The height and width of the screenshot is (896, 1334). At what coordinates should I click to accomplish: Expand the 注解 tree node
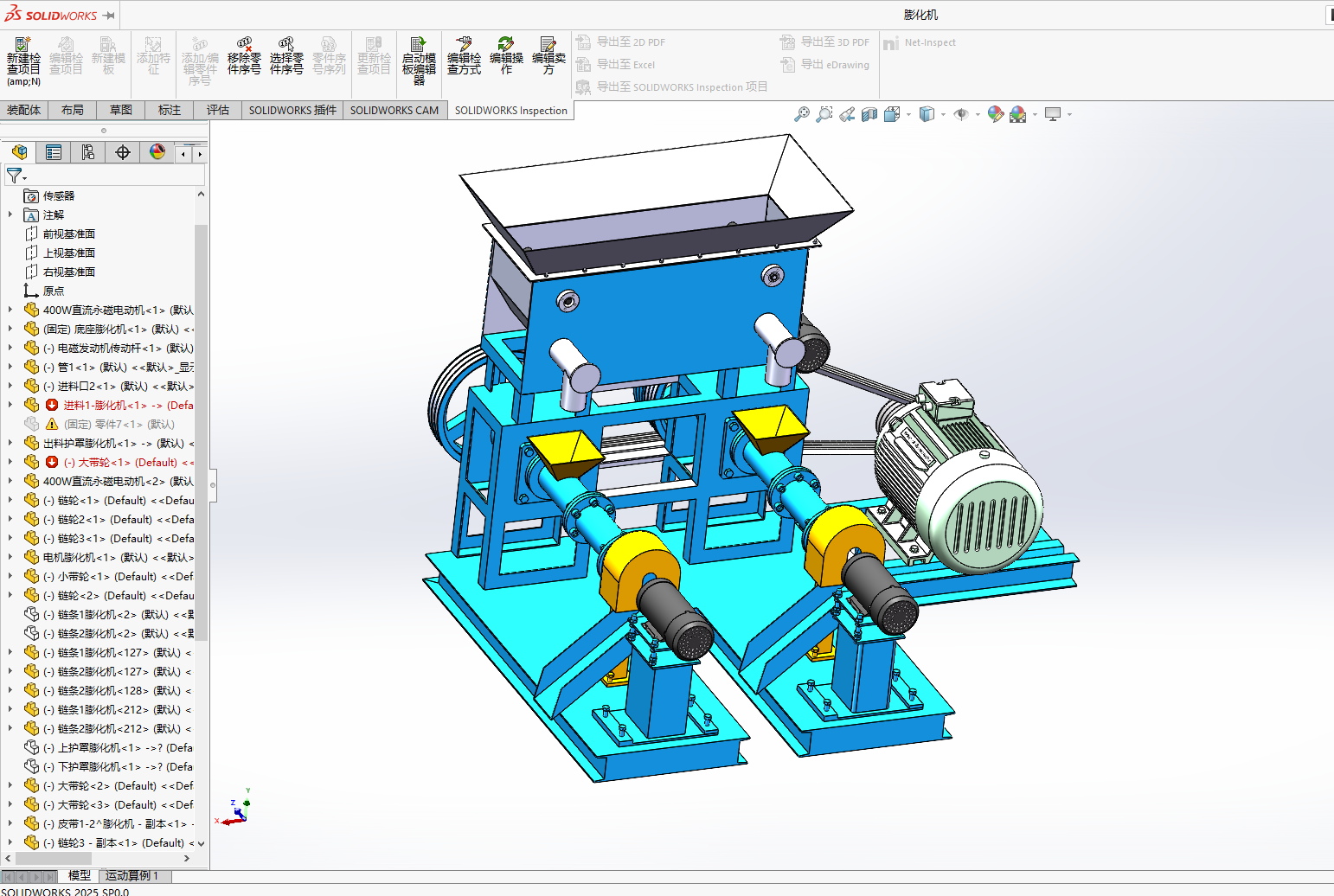(10, 214)
